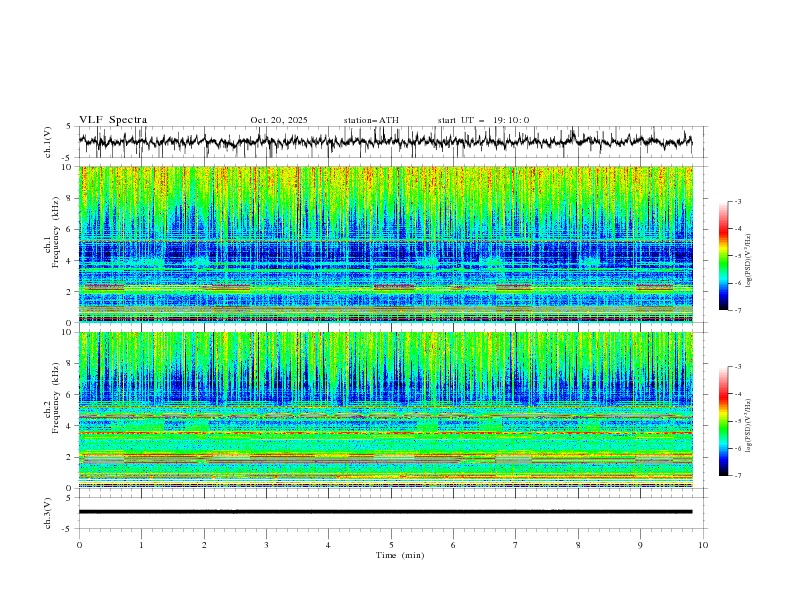Click the "2" kHz tick of ch.2 spectrogram

pos(70,457)
